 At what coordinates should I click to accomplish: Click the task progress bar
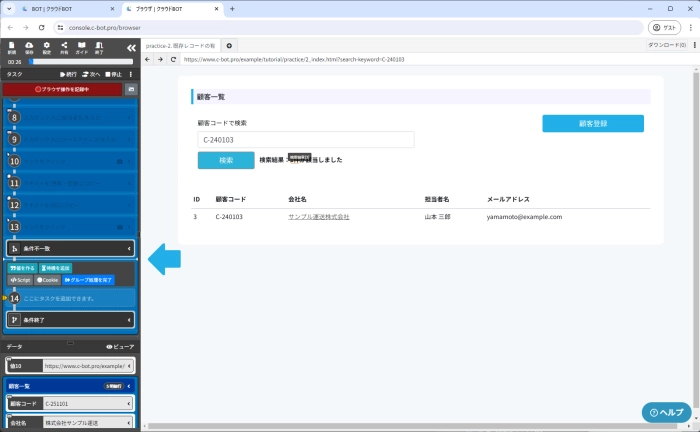84,61
